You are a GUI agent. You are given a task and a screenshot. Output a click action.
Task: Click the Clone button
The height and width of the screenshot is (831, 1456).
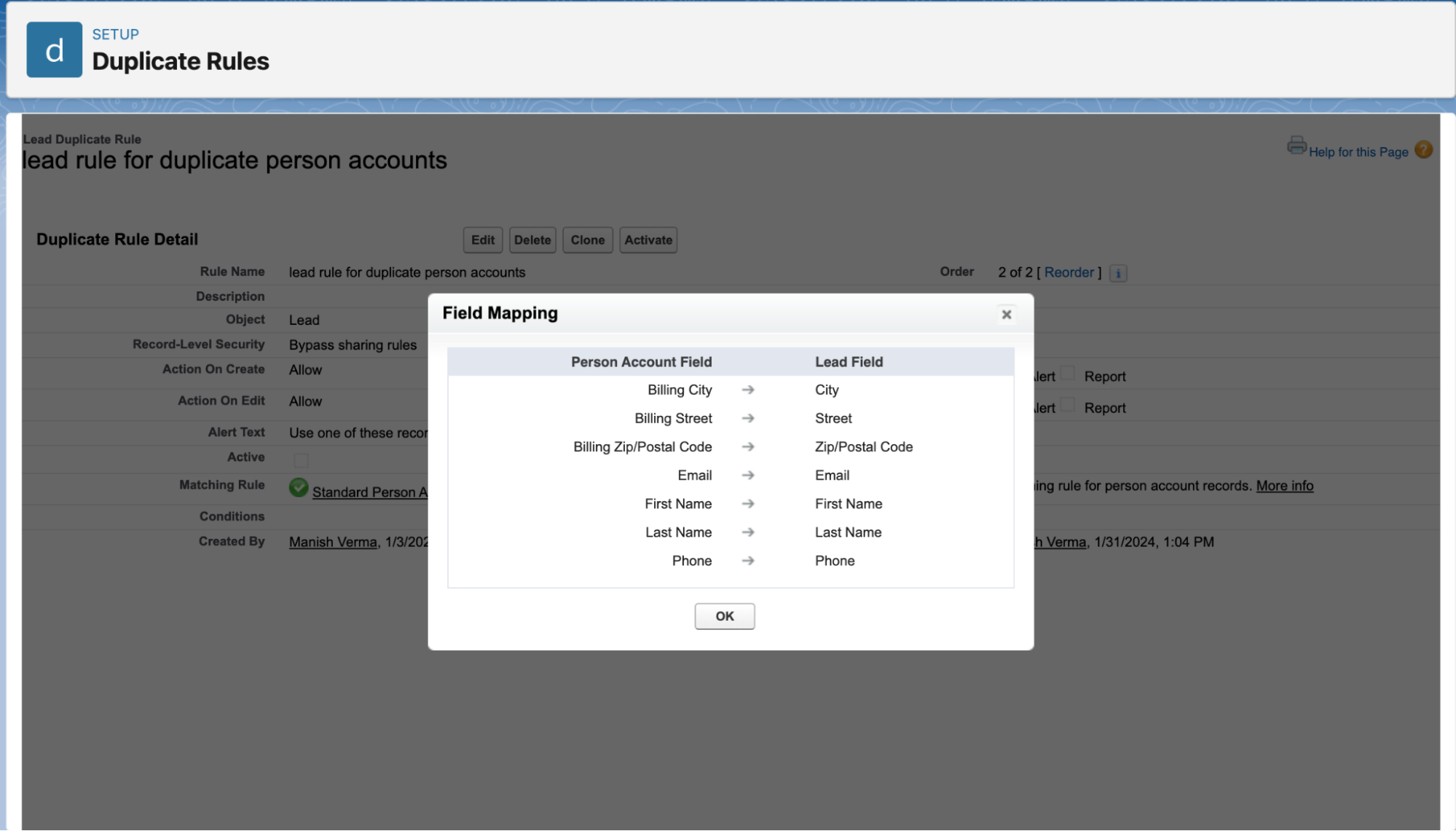pyautogui.click(x=587, y=240)
